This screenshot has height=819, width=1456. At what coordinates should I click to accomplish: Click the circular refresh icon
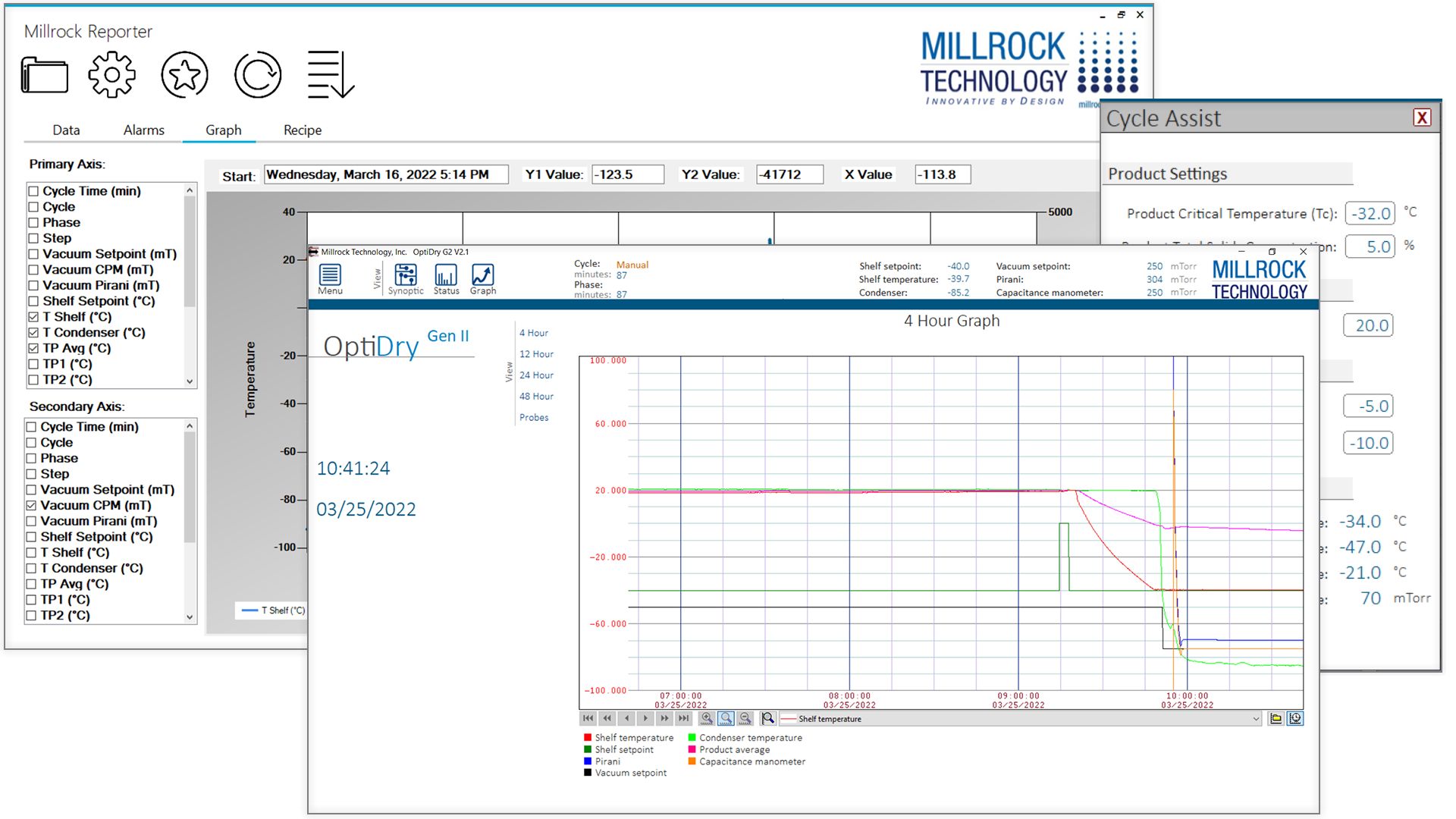click(x=258, y=75)
